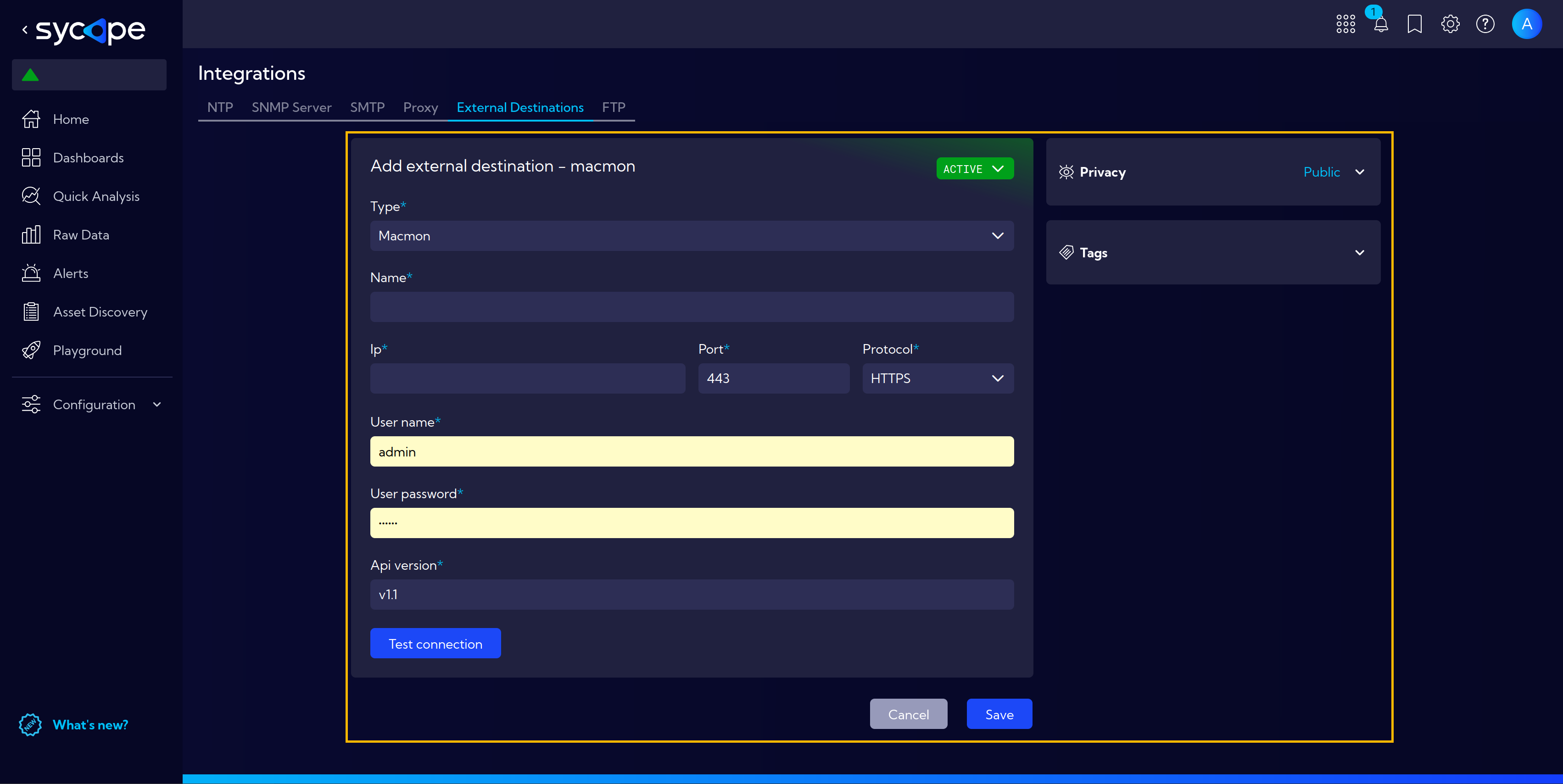This screenshot has height=784, width=1563.
Task: Open the settings gear icon
Action: pyautogui.click(x=1450, y=24)
